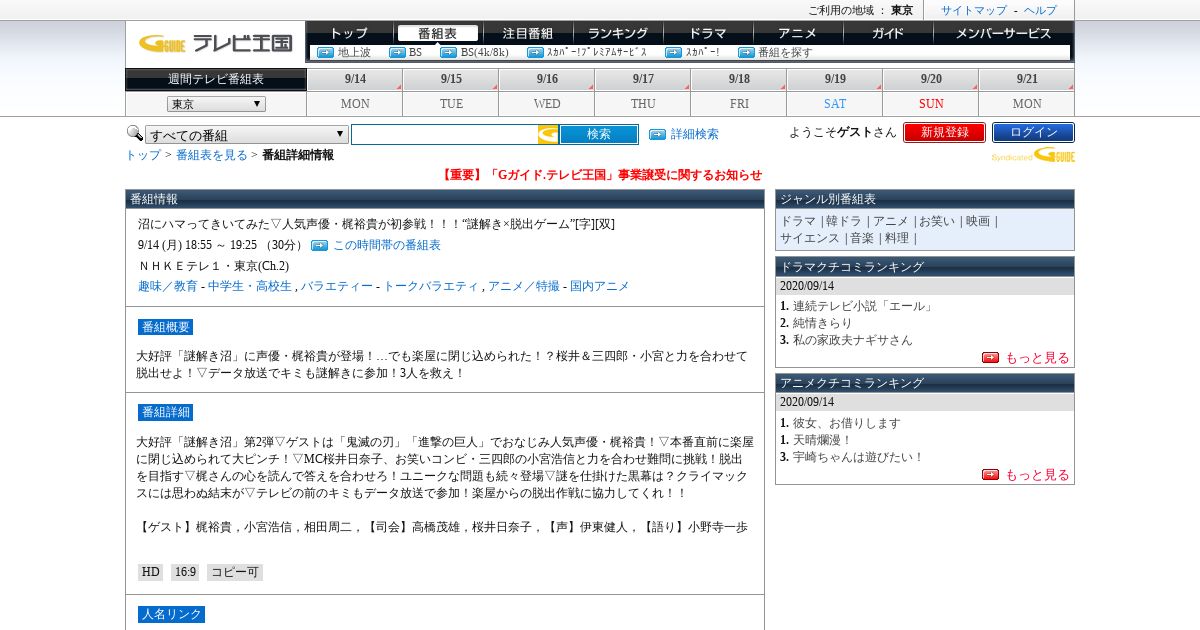
Task: Click the お笑い genre link
Action: point(938,221)
